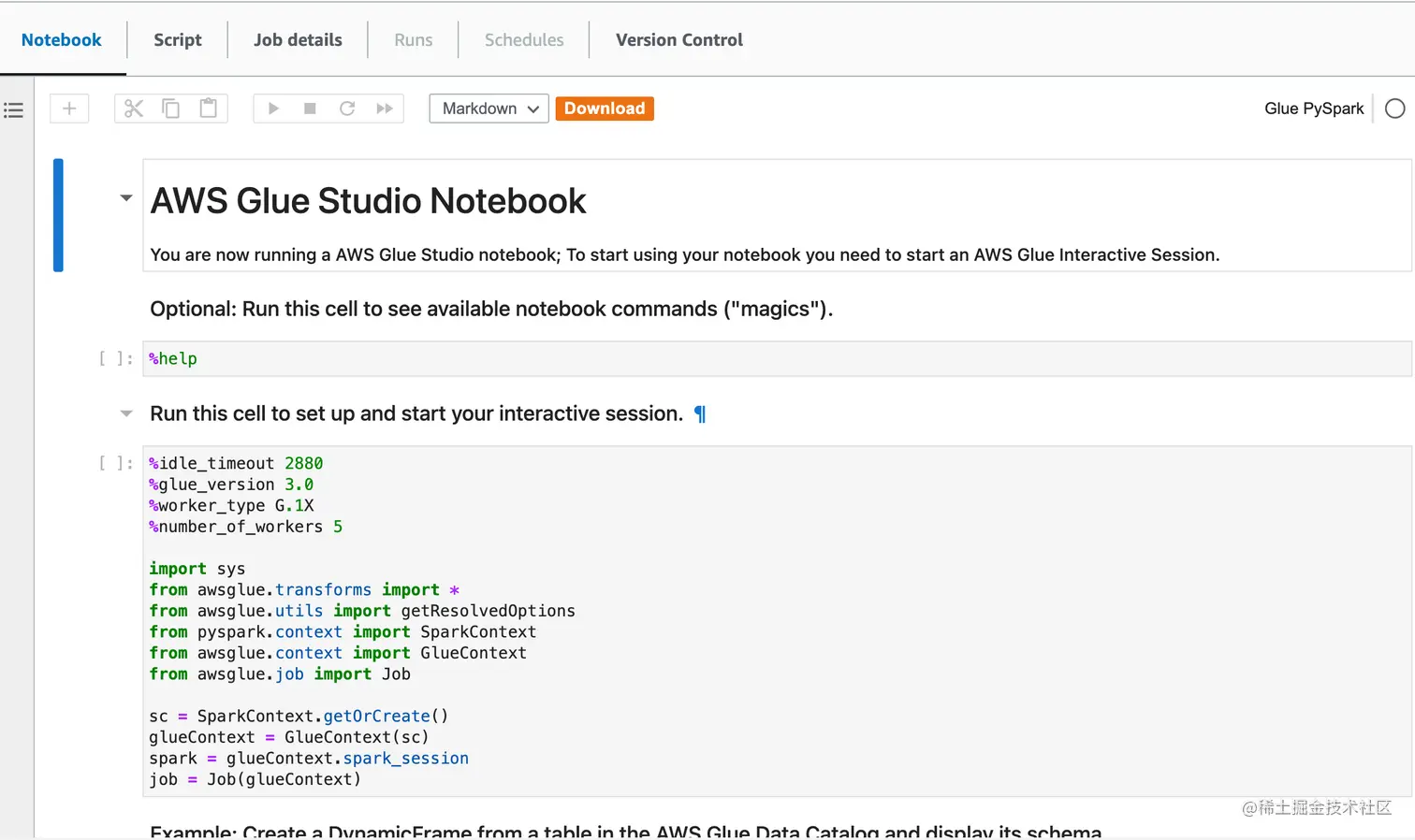Restart kernel and run all cells
Viewport: 1415px width, 840px height.
tap(385, 109)
